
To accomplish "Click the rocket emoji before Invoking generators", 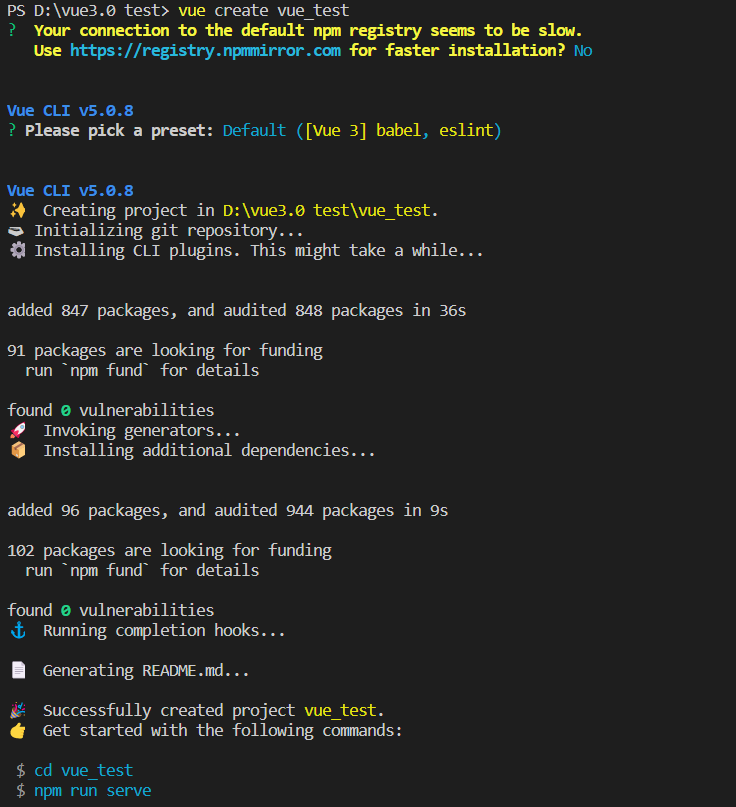I will pos(17,430).
